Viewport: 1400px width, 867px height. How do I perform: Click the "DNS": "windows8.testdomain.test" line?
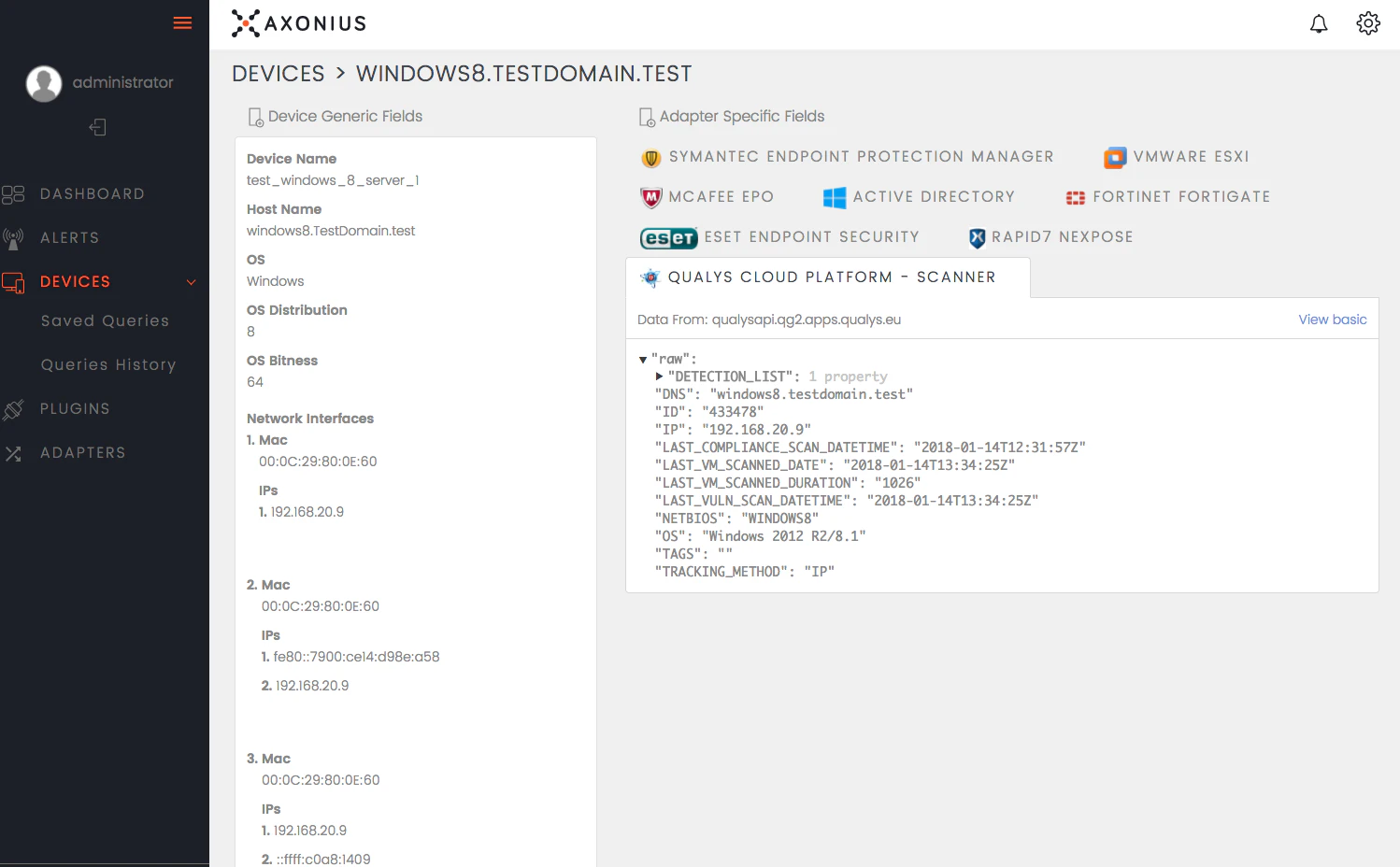[x=784, y=394]
